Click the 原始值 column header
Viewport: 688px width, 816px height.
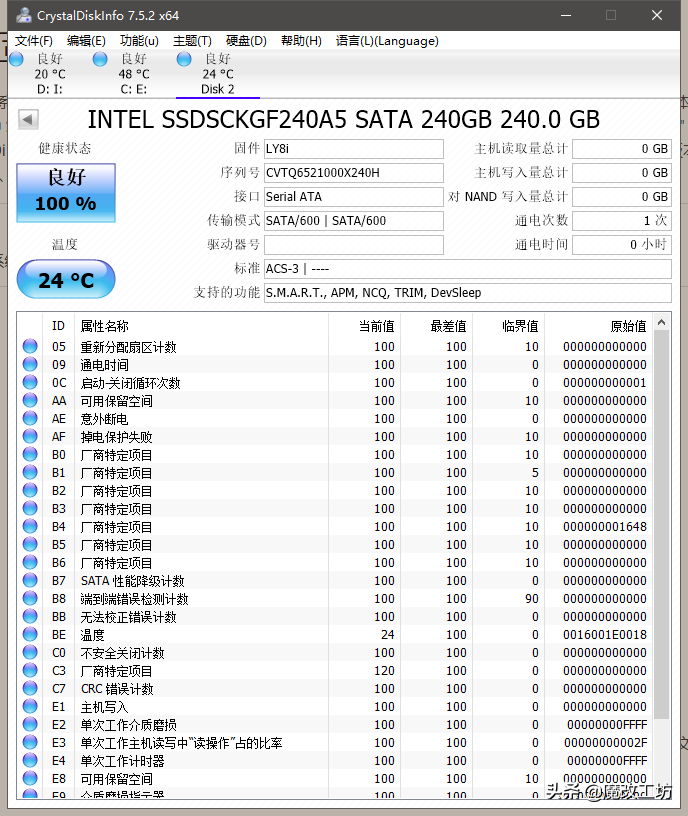(x=598, y=326)
